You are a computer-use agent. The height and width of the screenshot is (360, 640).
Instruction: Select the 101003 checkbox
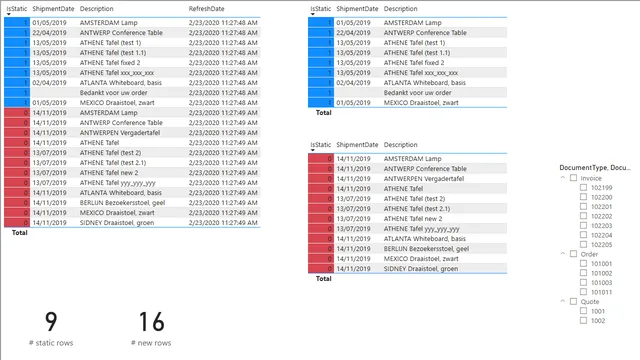coord(583,282)
